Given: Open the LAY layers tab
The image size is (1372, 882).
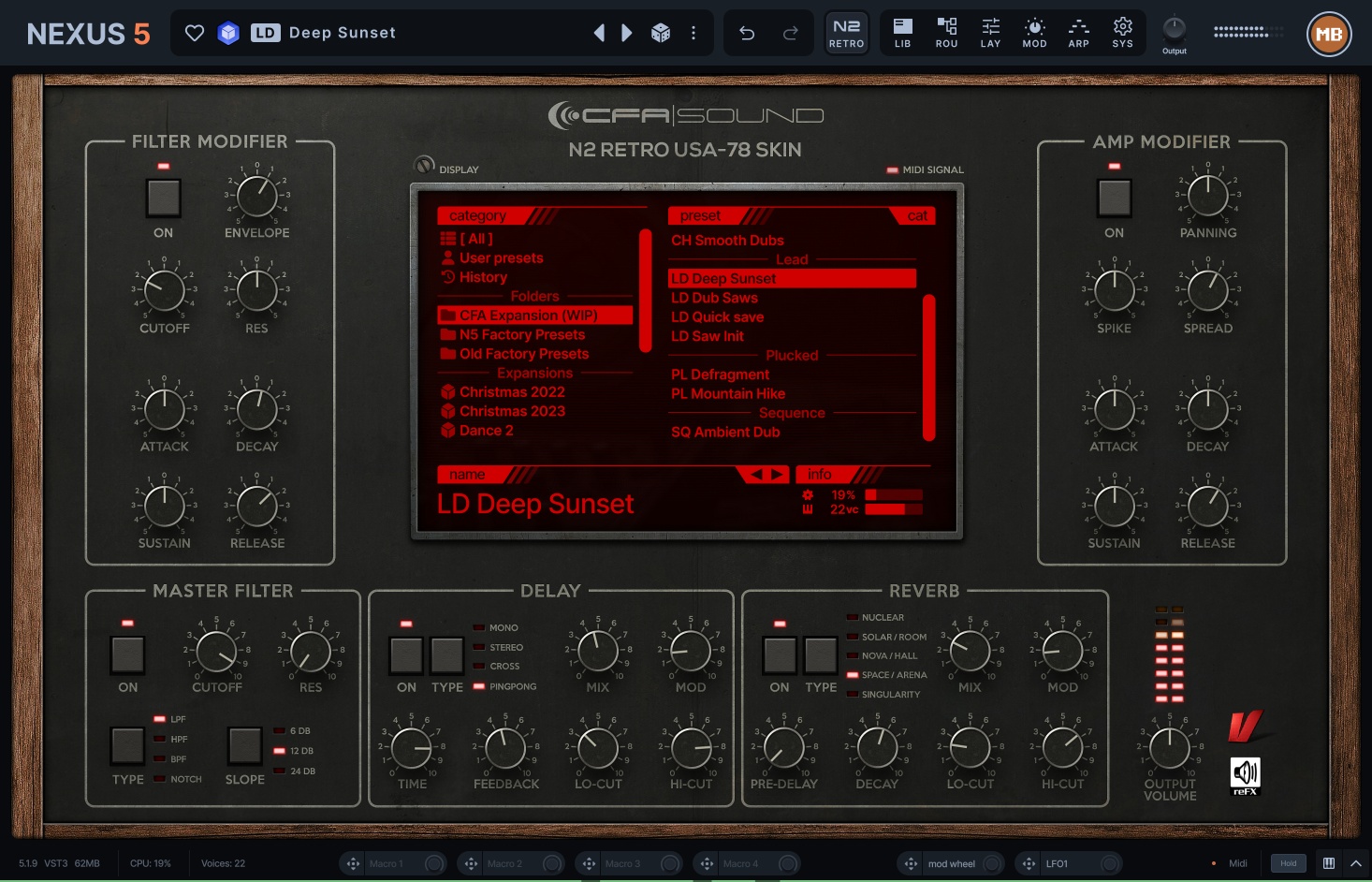Looking at the screenshot, I should (x=990, y=33).
